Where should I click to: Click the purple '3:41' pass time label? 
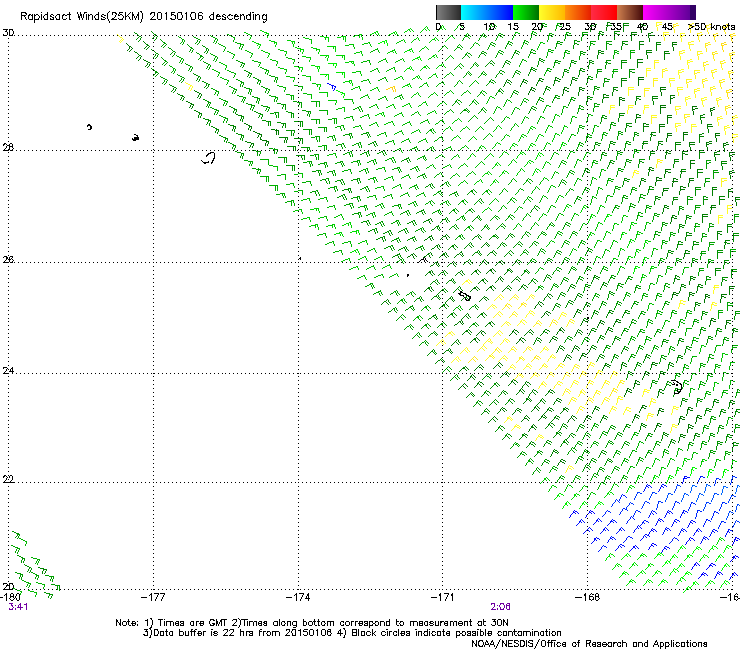pyautogui.click(x=18, y=607)
